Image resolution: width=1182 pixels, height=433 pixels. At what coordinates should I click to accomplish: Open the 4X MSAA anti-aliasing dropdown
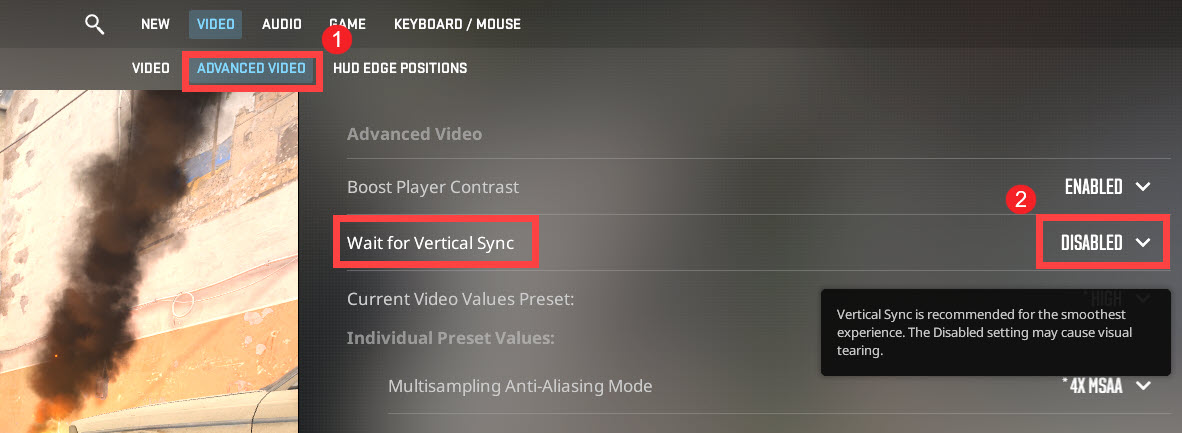[x=1097, y=386]
